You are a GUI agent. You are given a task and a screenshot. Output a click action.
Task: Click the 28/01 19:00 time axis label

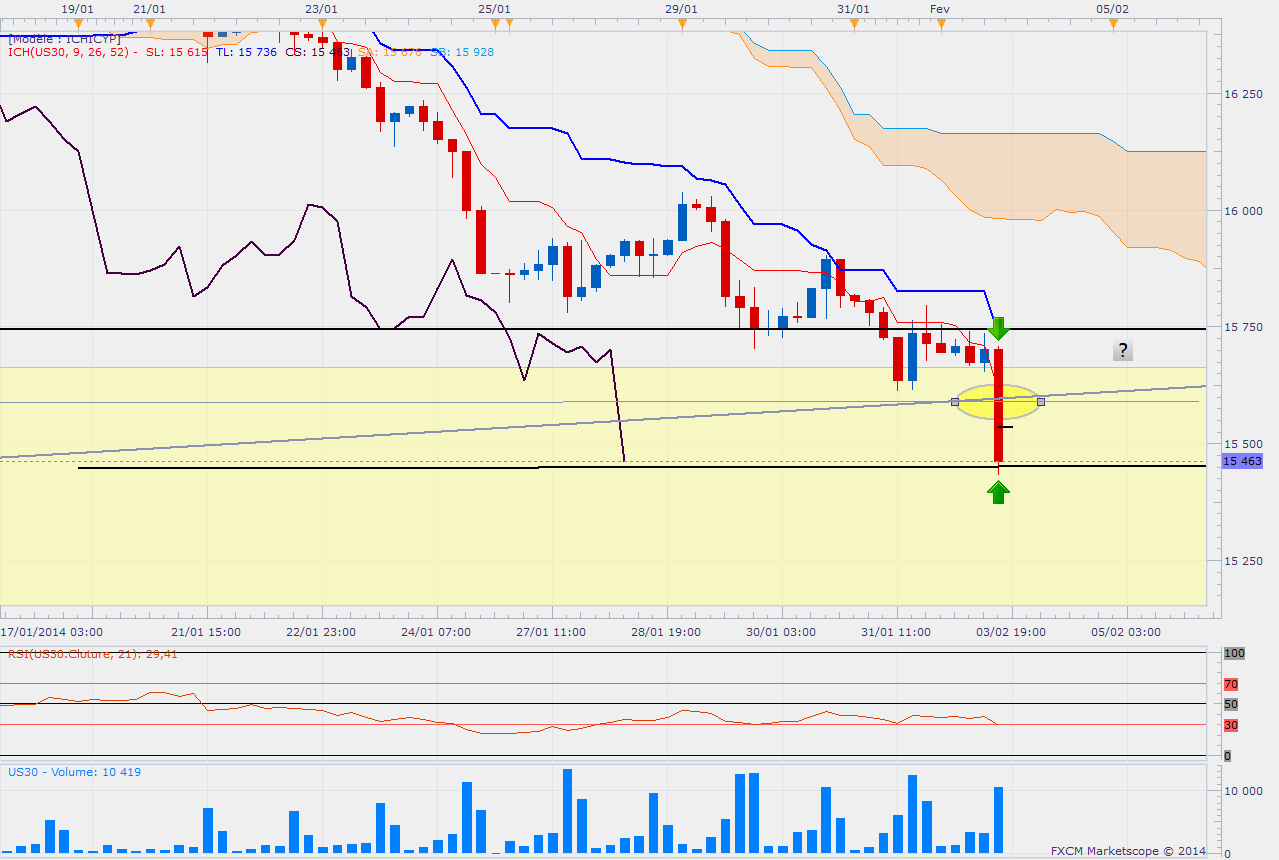point(666,632)
